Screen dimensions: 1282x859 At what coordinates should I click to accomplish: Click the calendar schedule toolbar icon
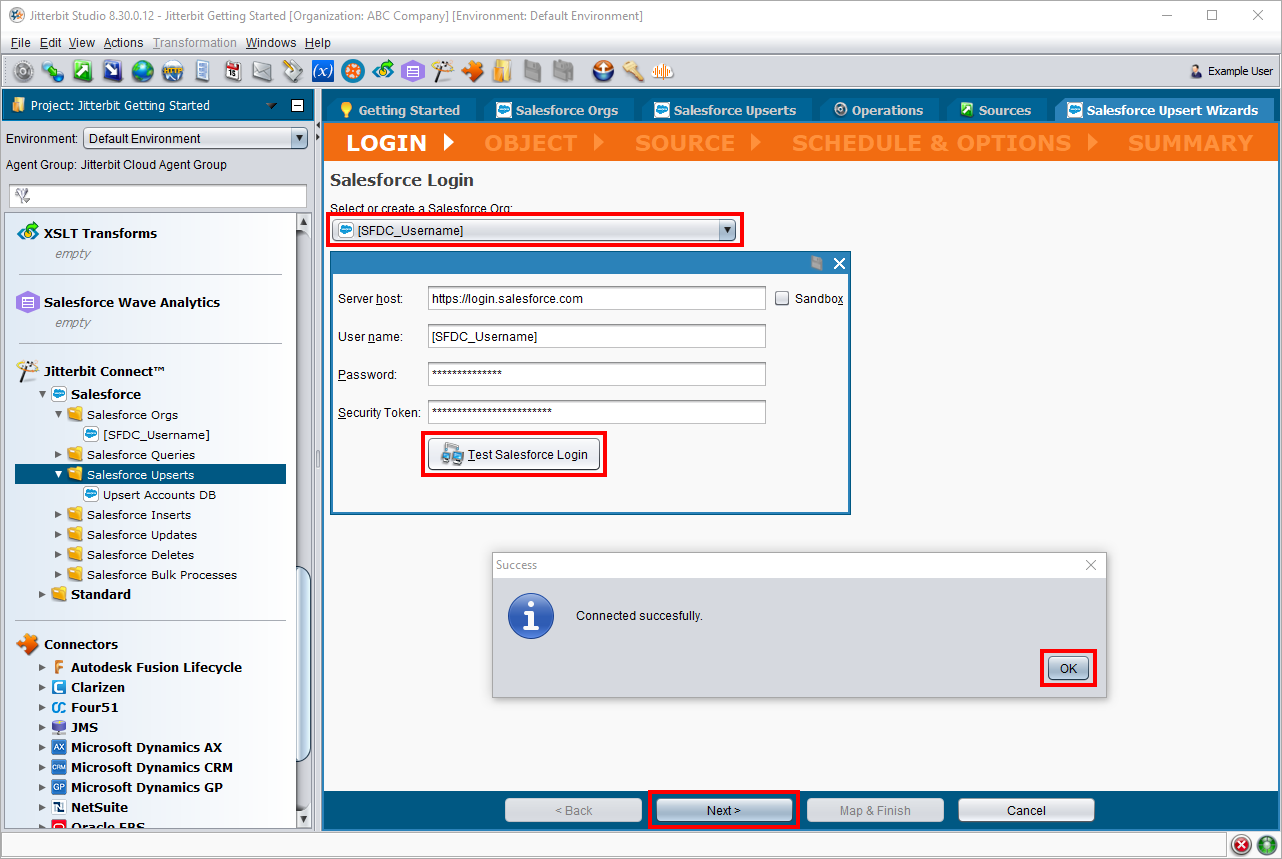pyautogui.click(x=232, y=71)
